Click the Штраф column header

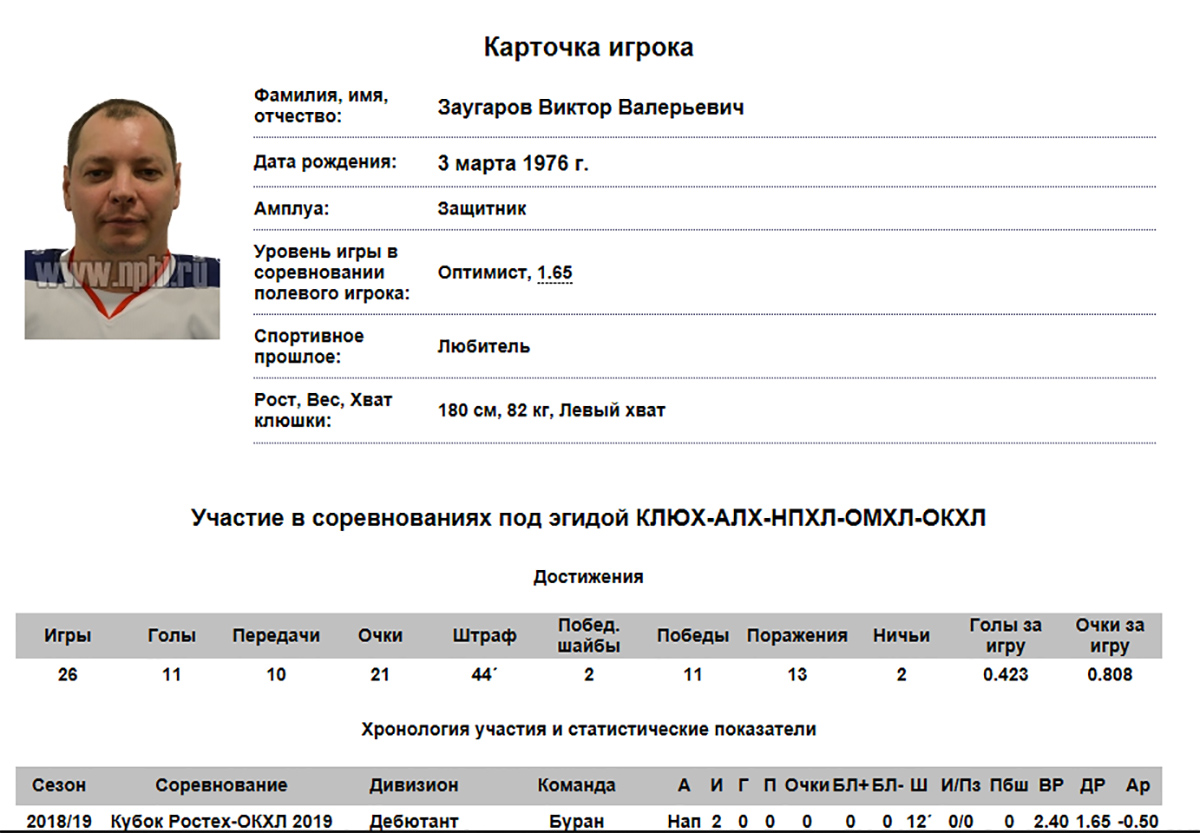coord(484,636)
